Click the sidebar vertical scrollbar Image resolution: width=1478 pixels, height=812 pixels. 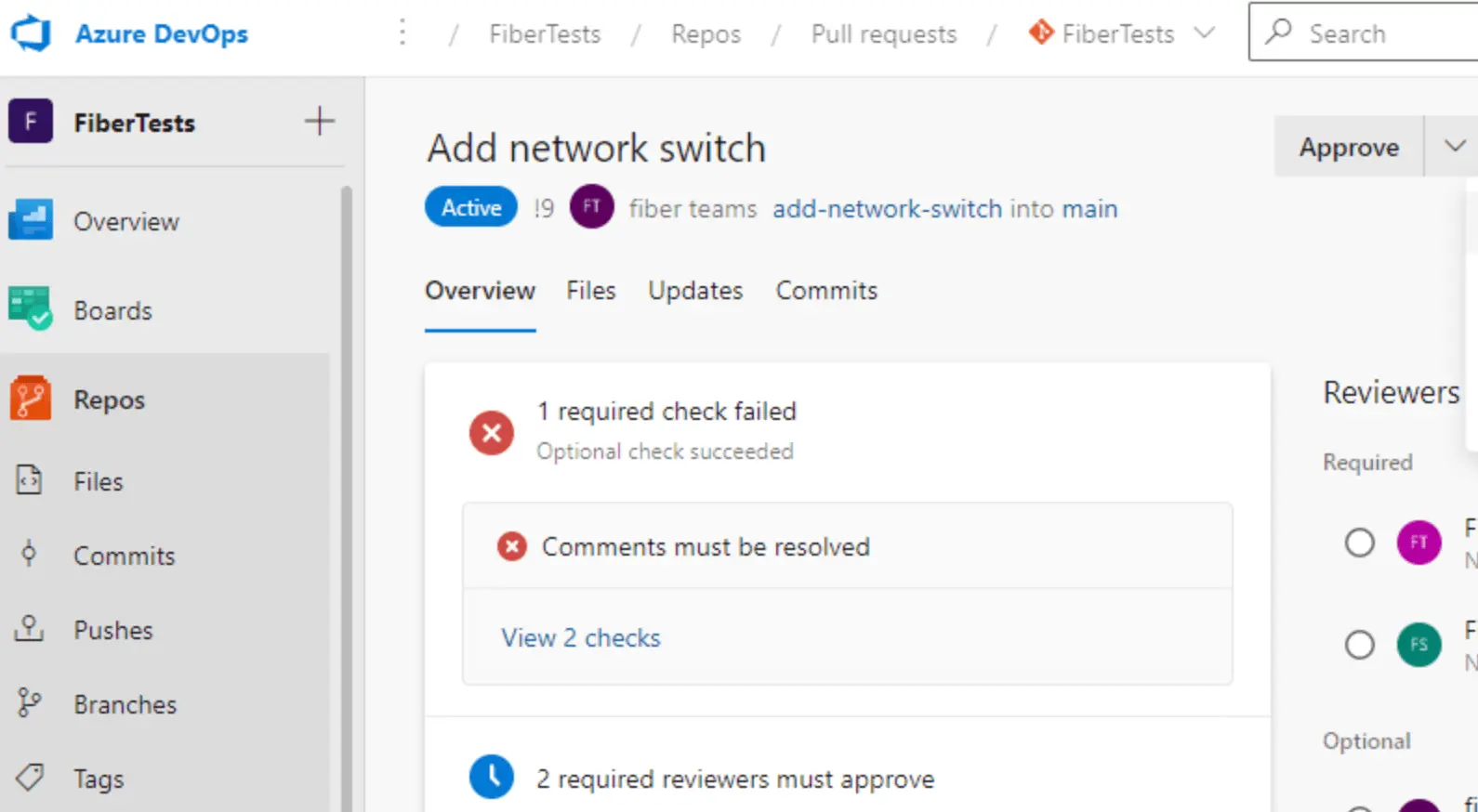click(x=347, y=465)
